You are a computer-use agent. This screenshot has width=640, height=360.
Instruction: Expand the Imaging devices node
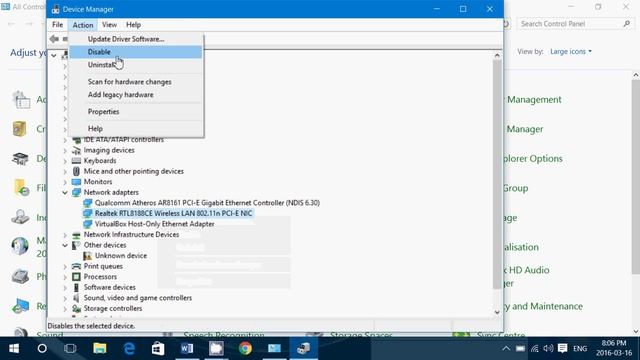coord(65,151)
